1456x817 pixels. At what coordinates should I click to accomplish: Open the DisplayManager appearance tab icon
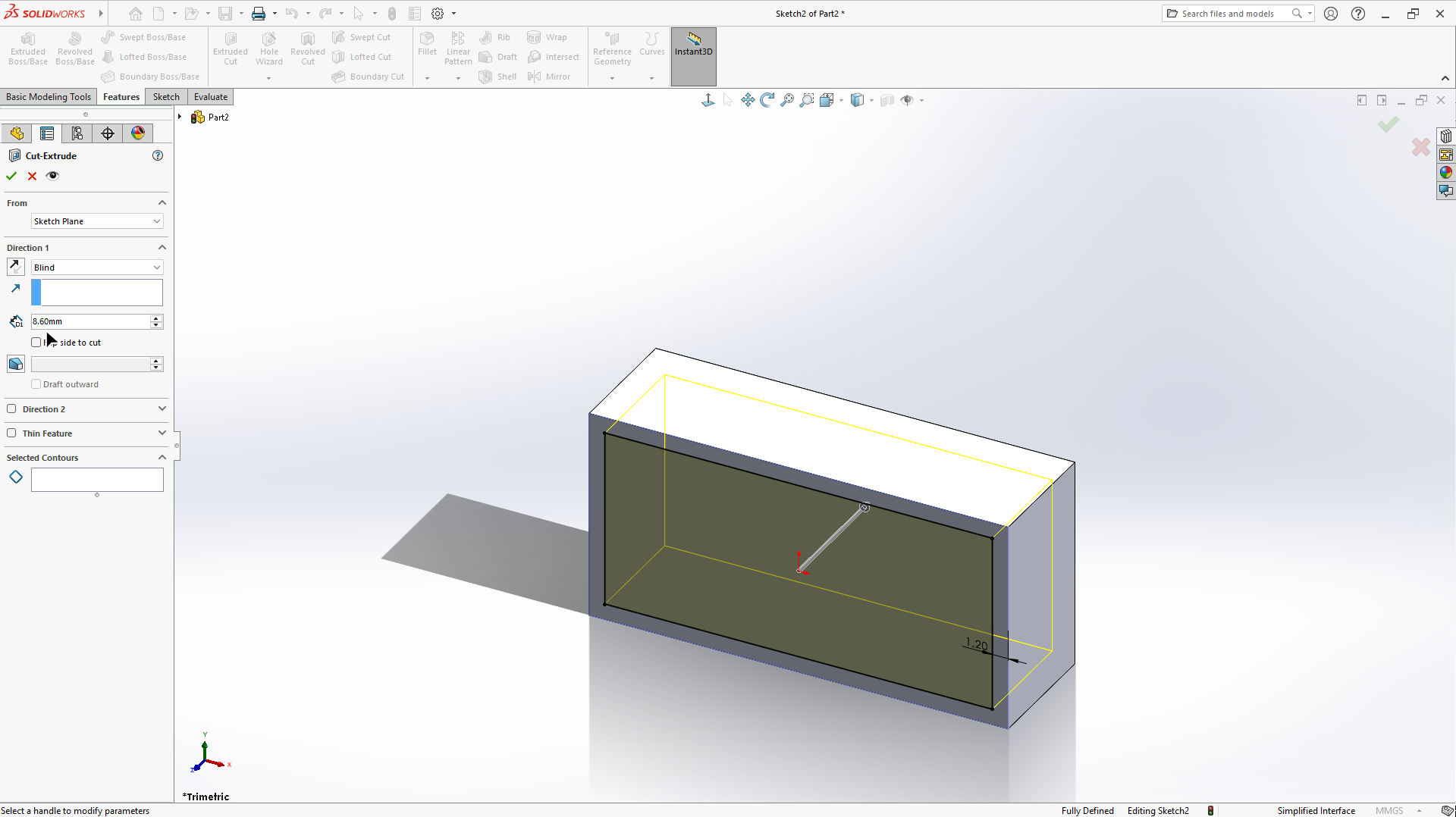coord(138,133)
